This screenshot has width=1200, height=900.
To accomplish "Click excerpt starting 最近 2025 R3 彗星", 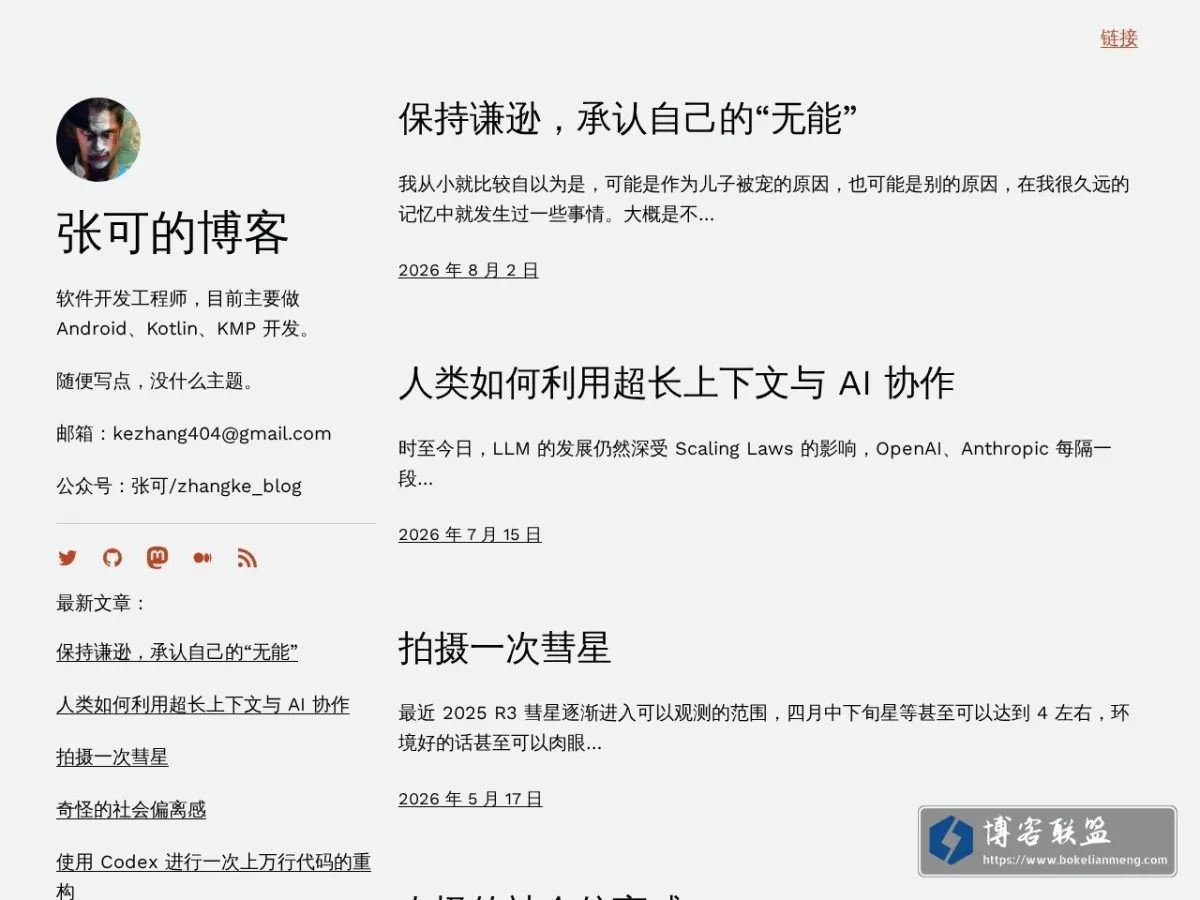I will 764,728.
